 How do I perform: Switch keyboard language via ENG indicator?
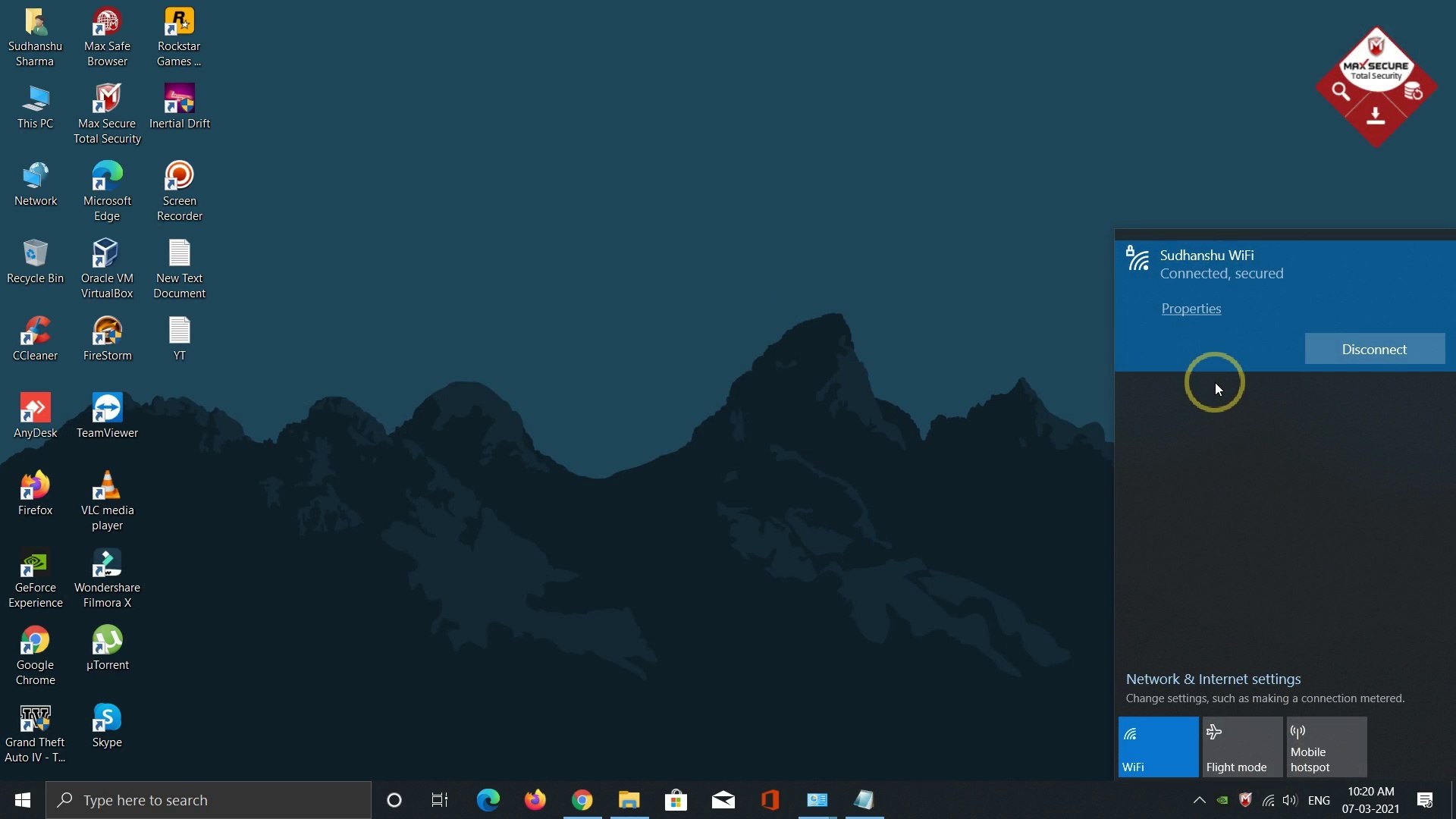[x=1319, y=800]
